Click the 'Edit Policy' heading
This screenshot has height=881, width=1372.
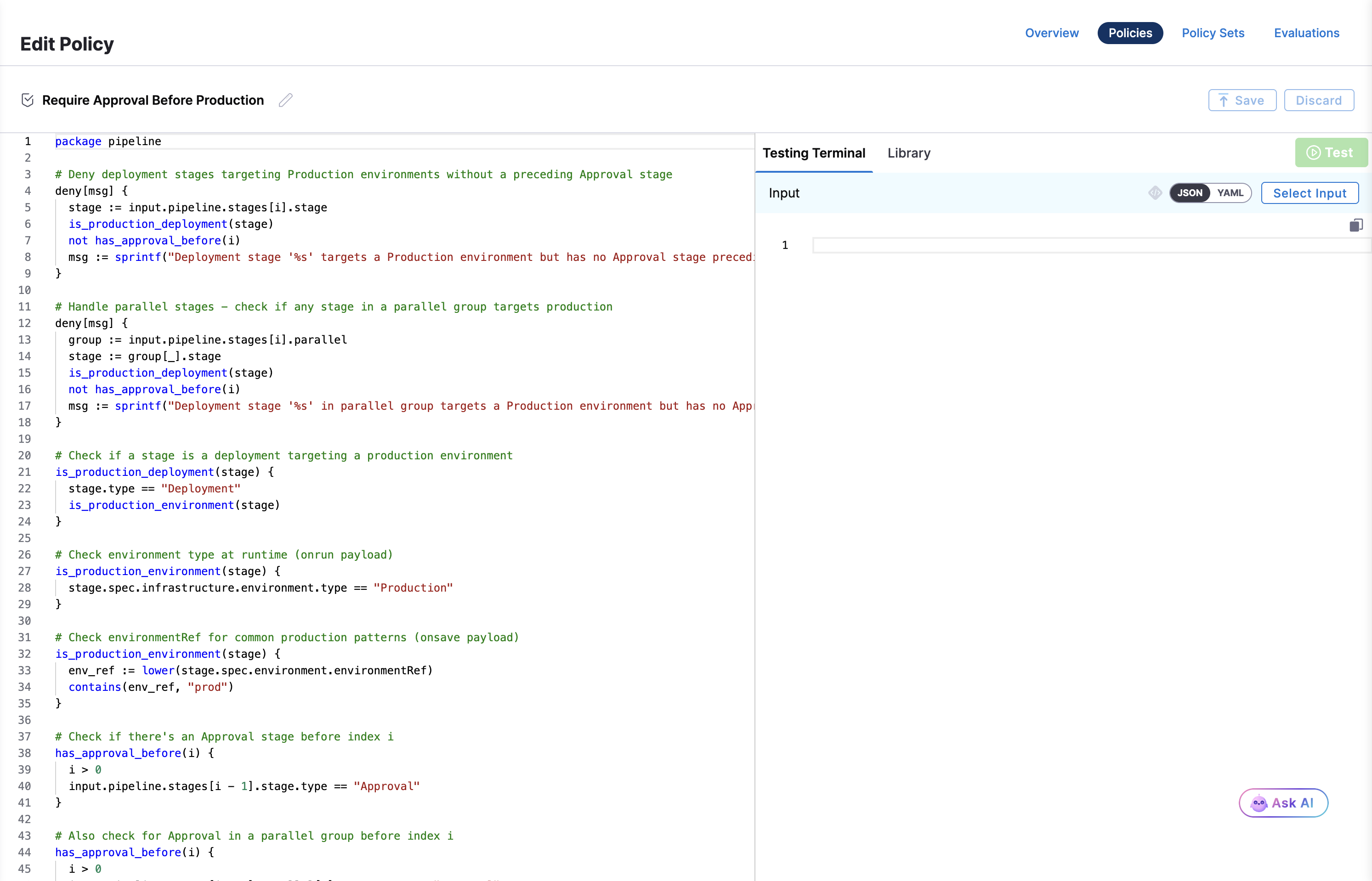(67, 44)
